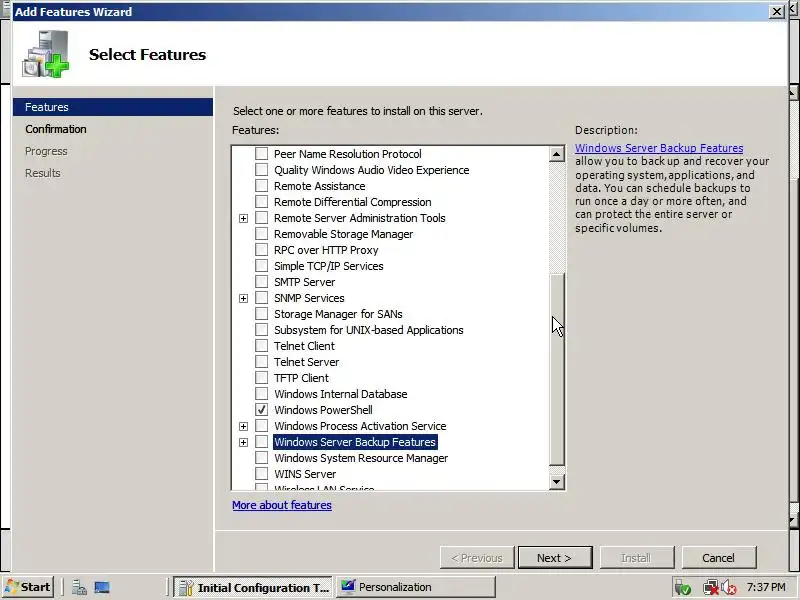Select Windows Process Activation Service label
Viewport: 800px width, 600px height.
tap(360, 426)
